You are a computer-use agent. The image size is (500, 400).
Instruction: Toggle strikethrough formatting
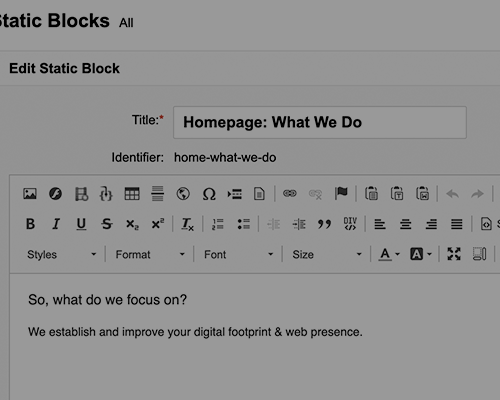tap(107, 224)
